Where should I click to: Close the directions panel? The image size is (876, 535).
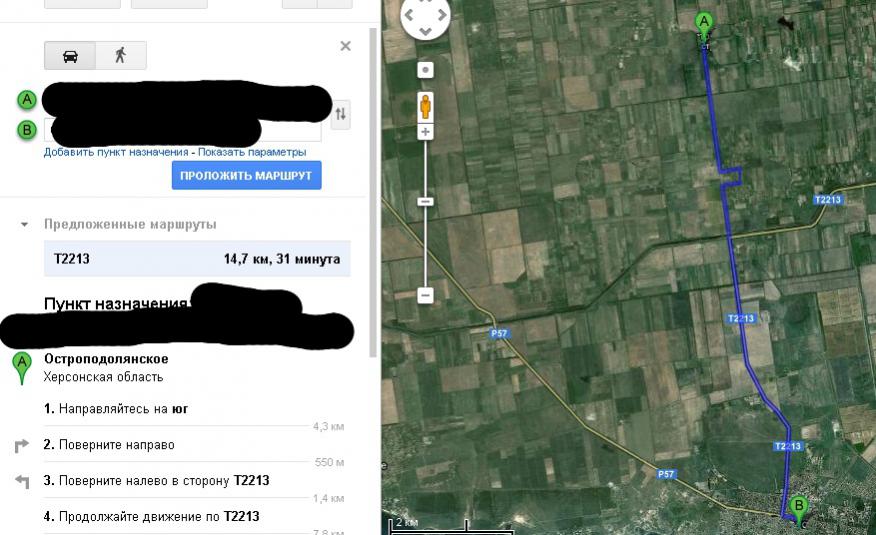pos(345,46)
